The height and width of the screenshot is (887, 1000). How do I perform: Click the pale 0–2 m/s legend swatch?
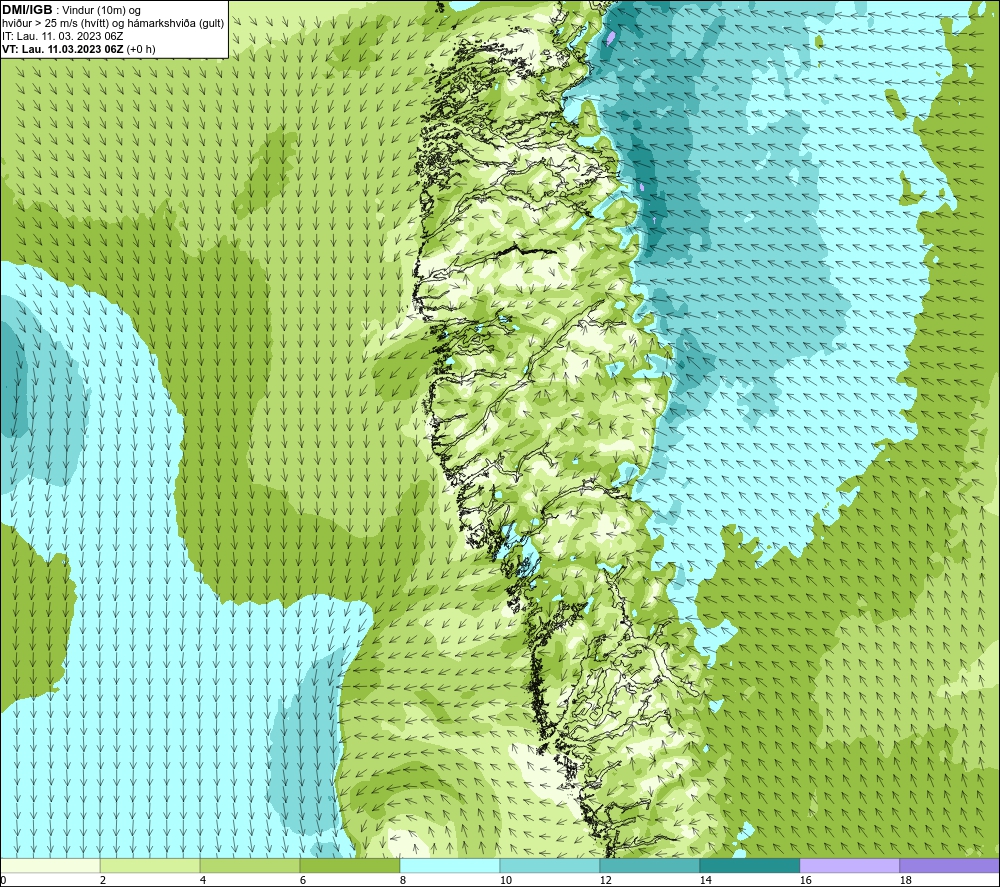pyautogui.click(x=50, y=865)
